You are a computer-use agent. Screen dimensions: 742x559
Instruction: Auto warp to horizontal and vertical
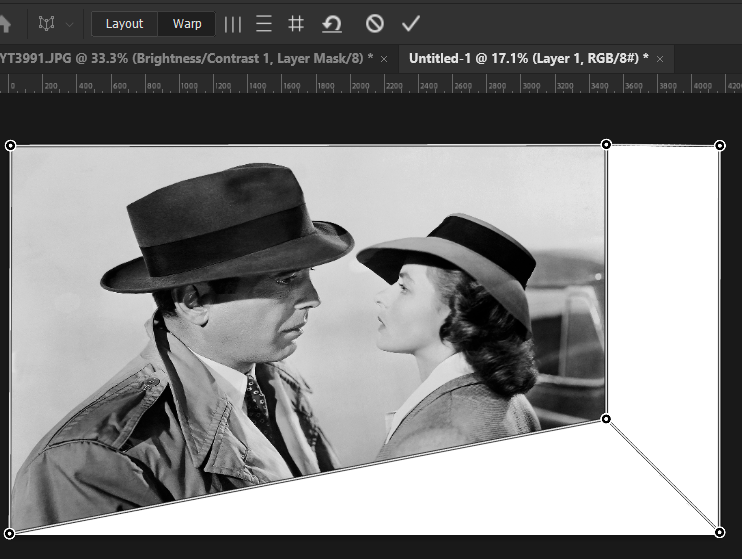click(x=296, y=24)
